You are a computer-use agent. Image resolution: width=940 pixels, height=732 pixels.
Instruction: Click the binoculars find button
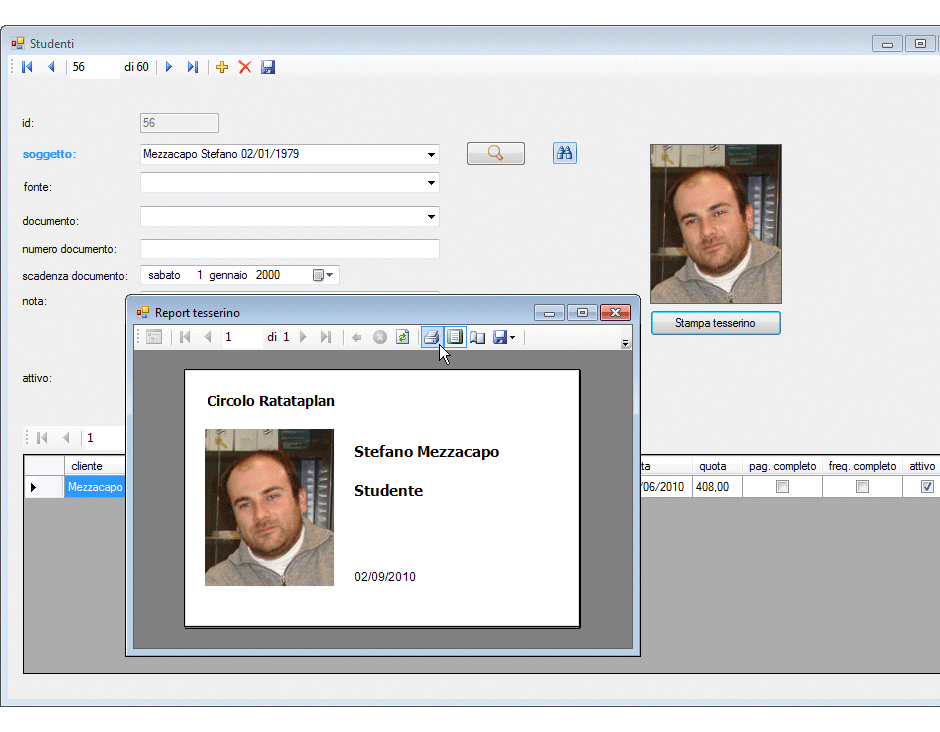pos(565,153)
